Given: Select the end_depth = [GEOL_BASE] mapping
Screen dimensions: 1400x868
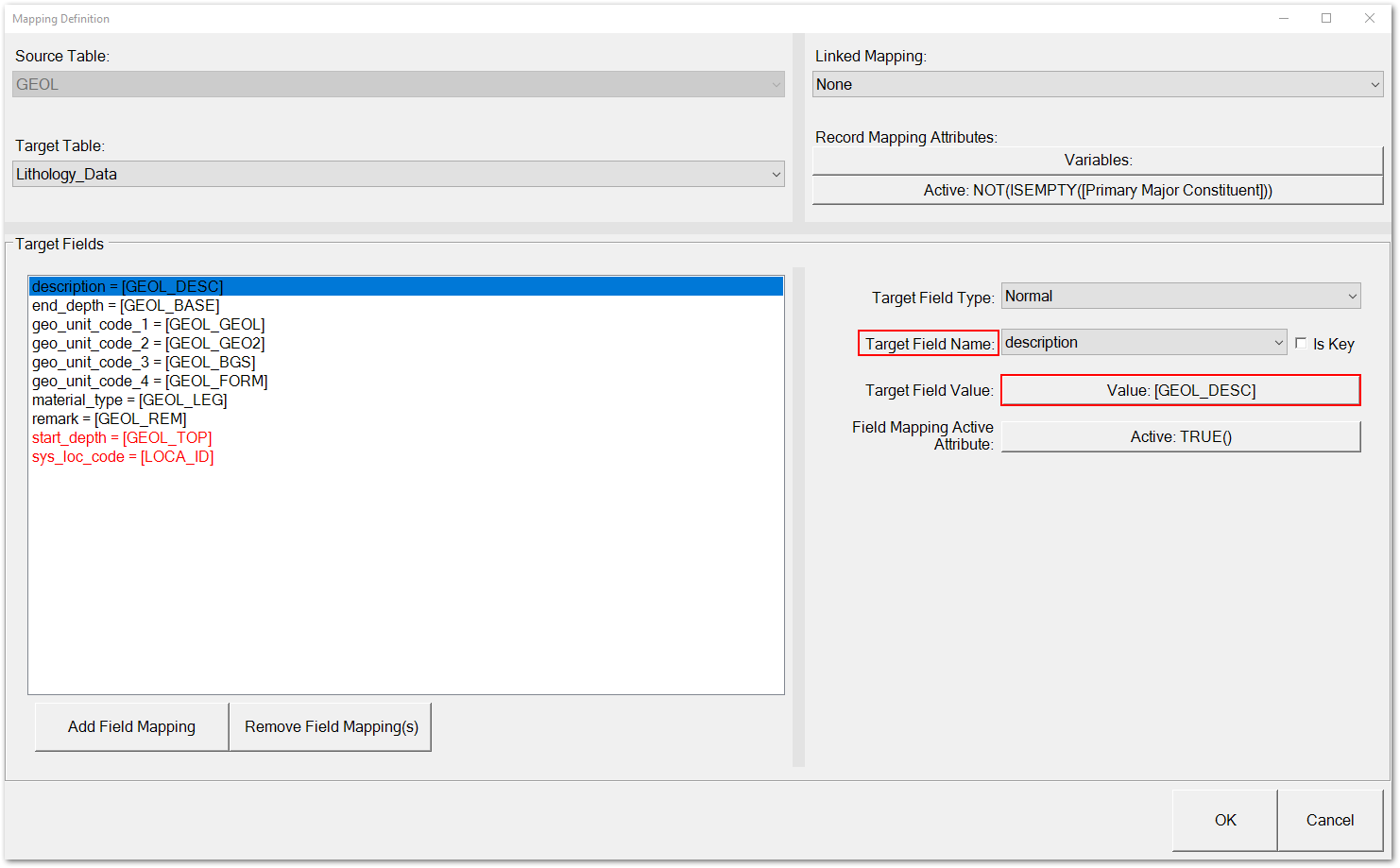Looking at the screenshot, I should pos(406,305).
